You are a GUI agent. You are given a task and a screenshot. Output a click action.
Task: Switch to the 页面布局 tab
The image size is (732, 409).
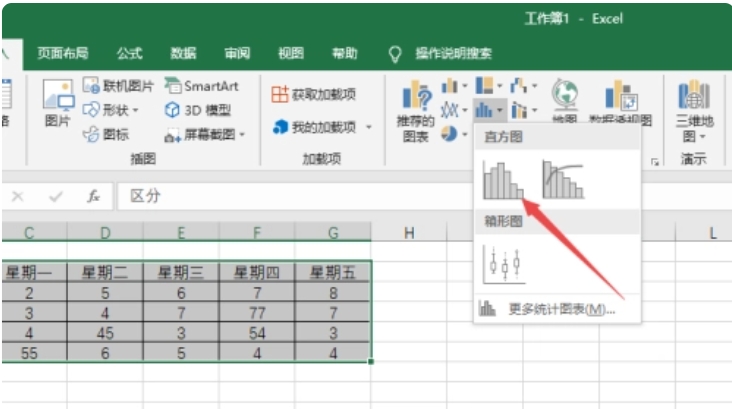(62, 53)
